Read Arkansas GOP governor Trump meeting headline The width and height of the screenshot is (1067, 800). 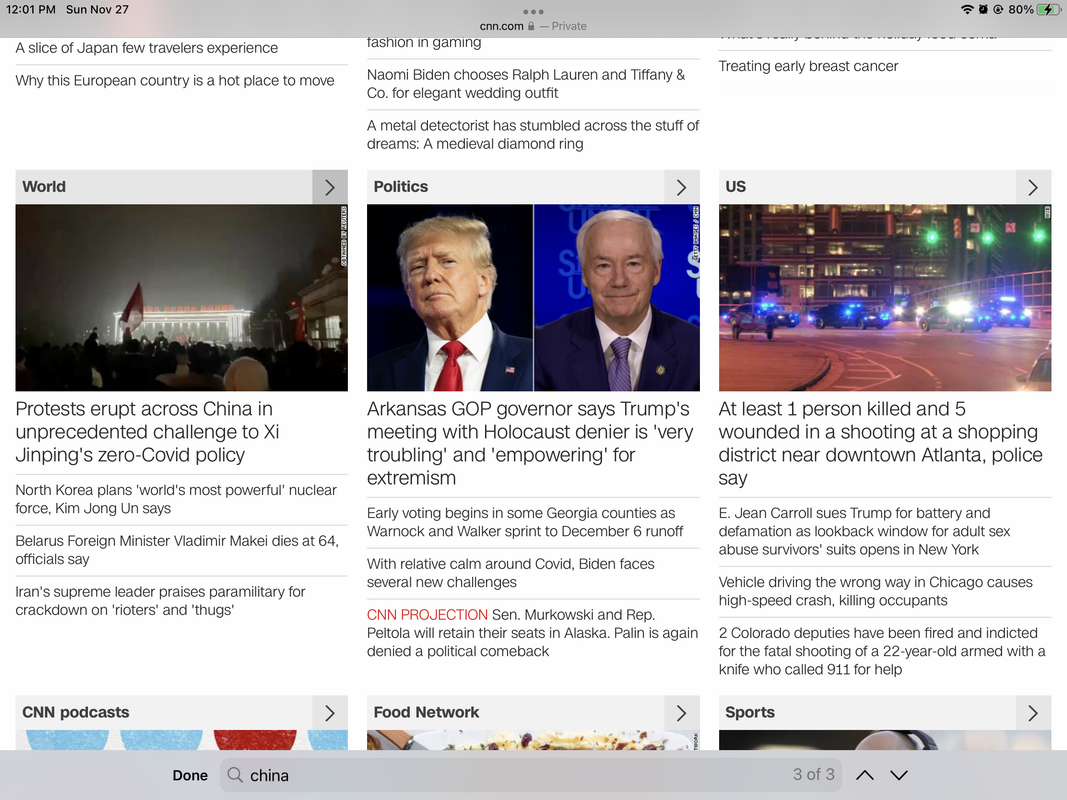(x=530, y=444)
